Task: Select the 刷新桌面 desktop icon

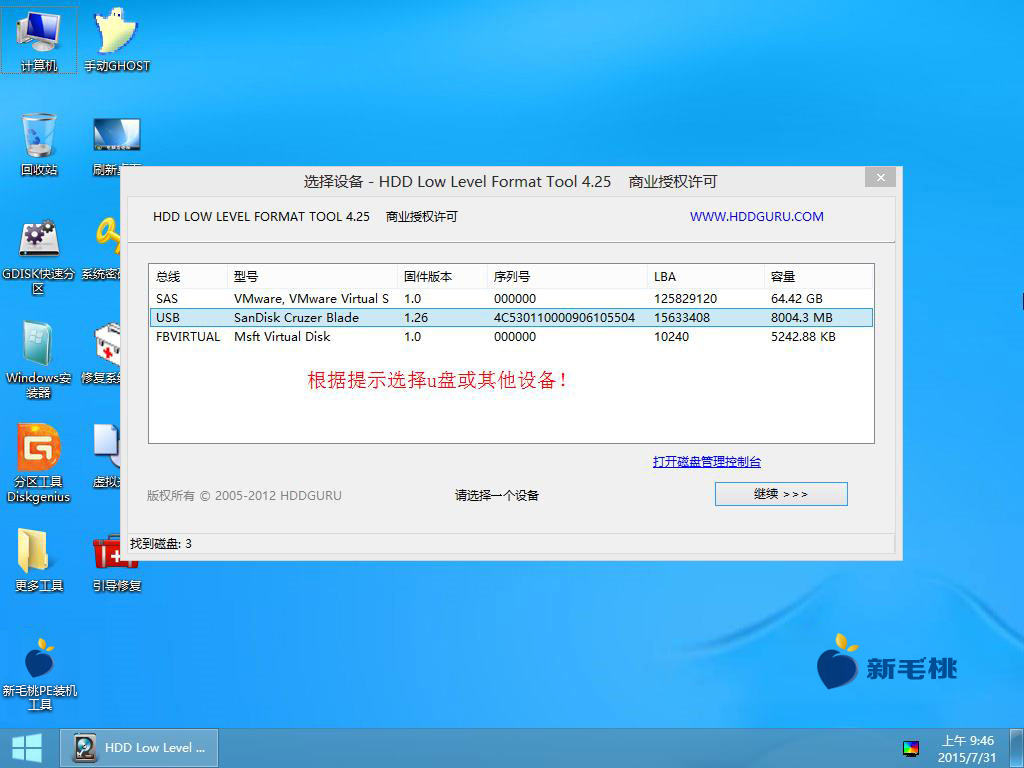Action: (116, 145)
